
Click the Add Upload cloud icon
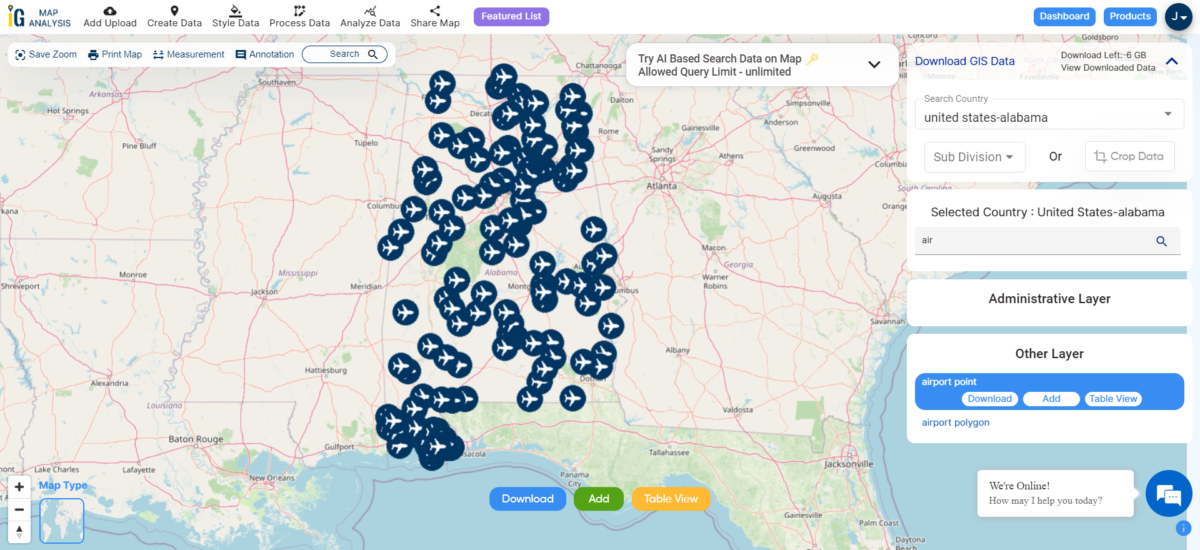click(x=110, y=11)
